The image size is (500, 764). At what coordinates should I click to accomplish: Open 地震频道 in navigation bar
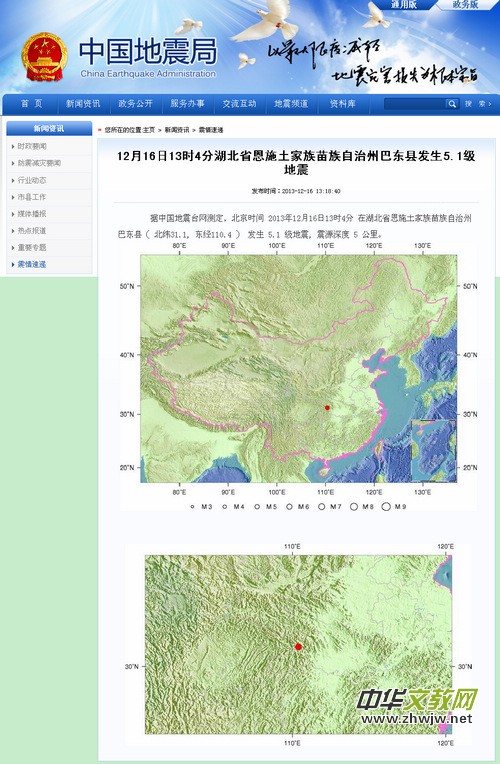291,104
